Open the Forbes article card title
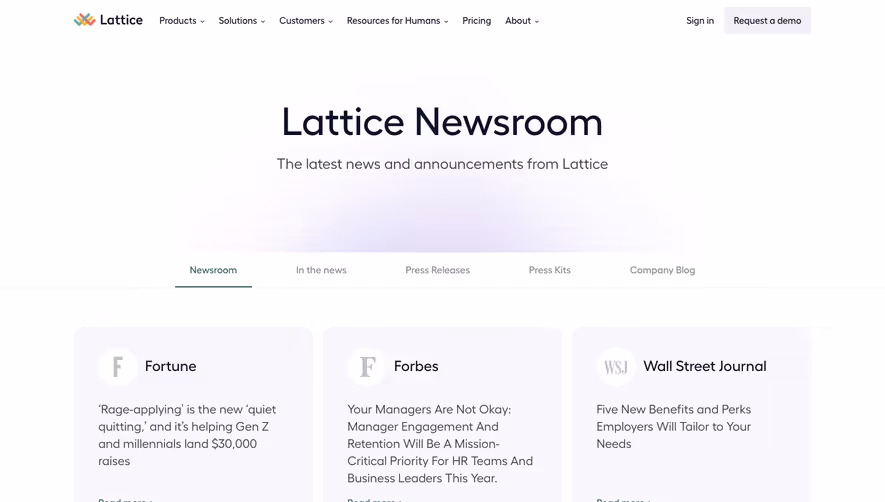This screenshot has height=502, width=885. (x=416, y=366)
